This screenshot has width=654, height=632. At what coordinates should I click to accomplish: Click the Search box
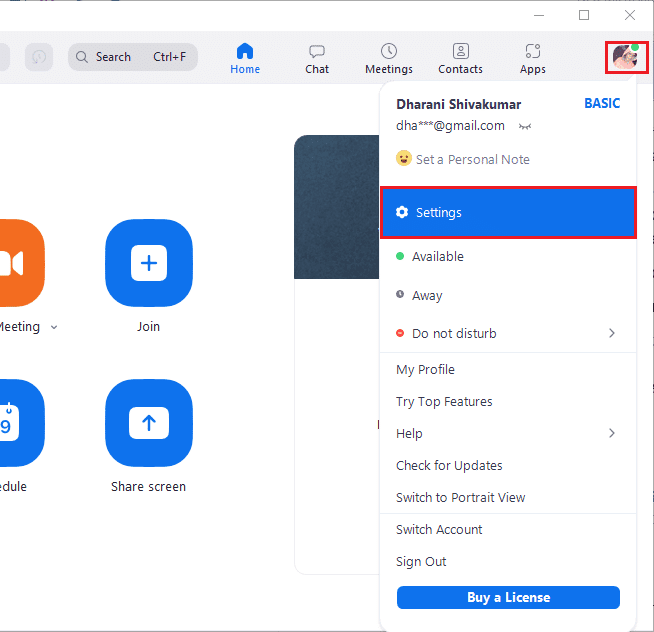(133, 57)
